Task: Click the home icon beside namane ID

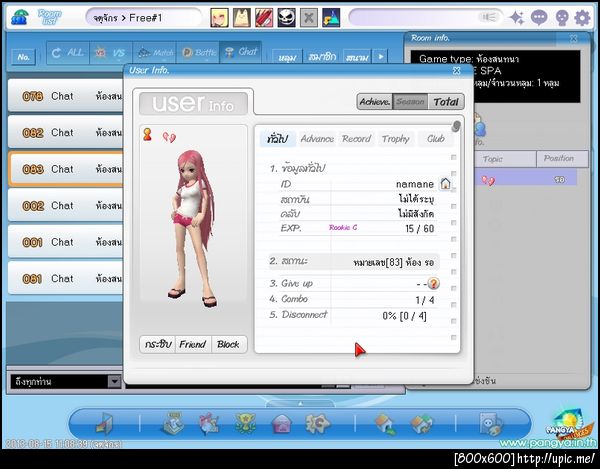Action: (445, 184)
